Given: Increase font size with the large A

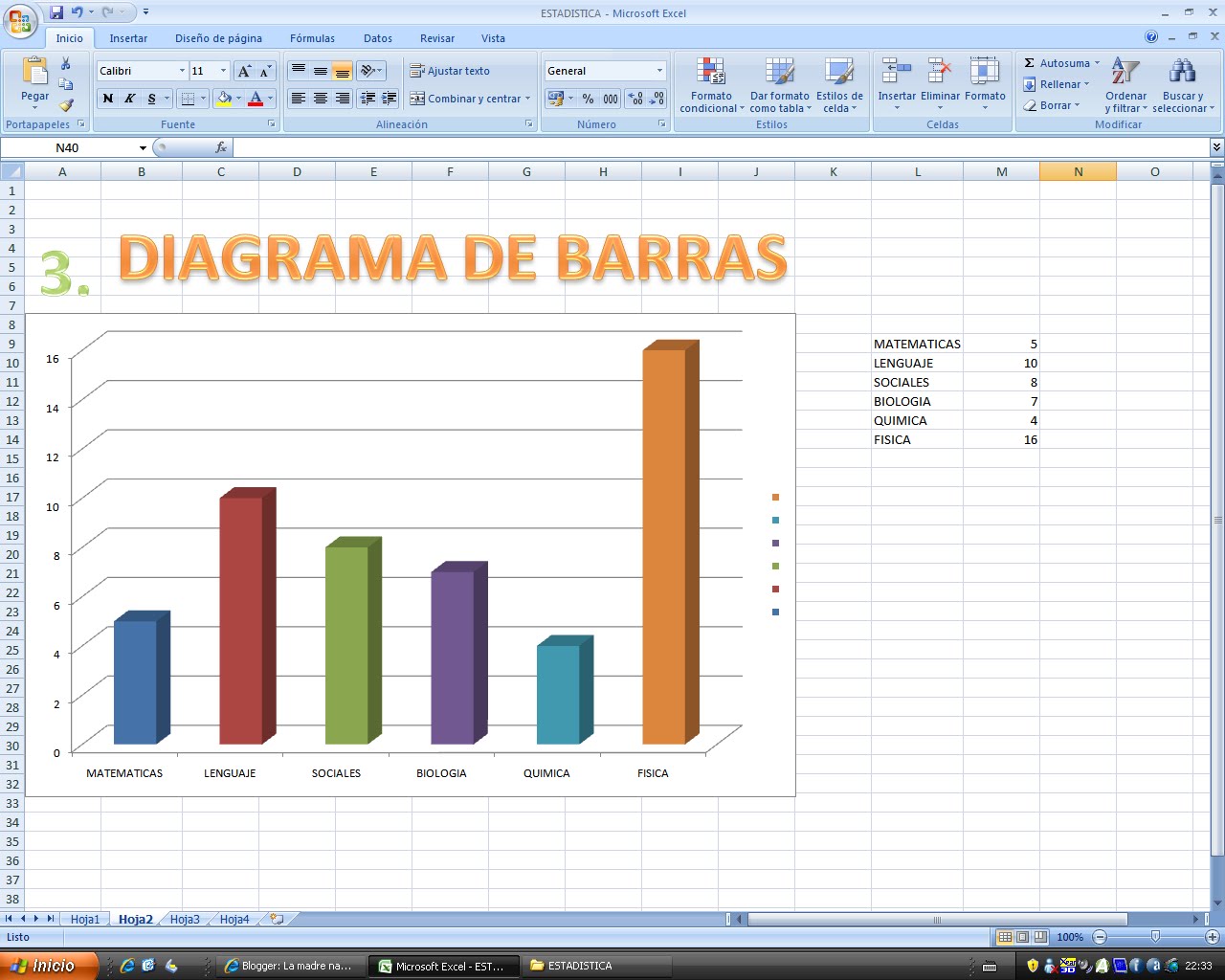Looking at the screenshot, I should 244,71.
